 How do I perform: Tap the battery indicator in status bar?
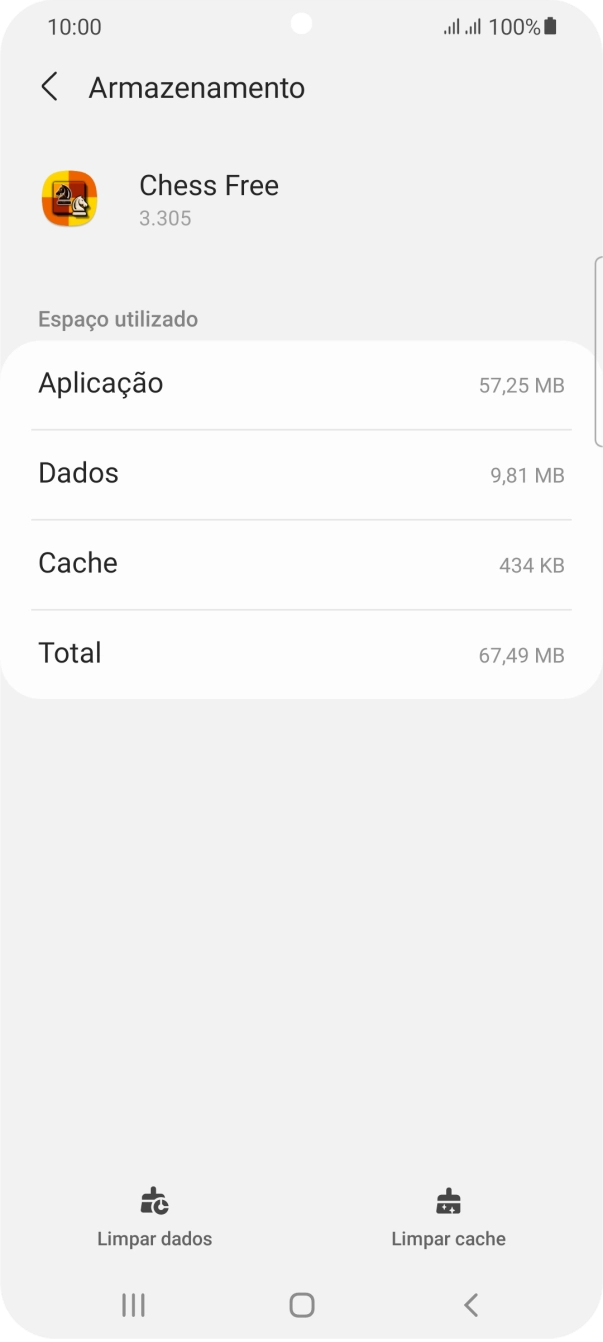[549, 27]
